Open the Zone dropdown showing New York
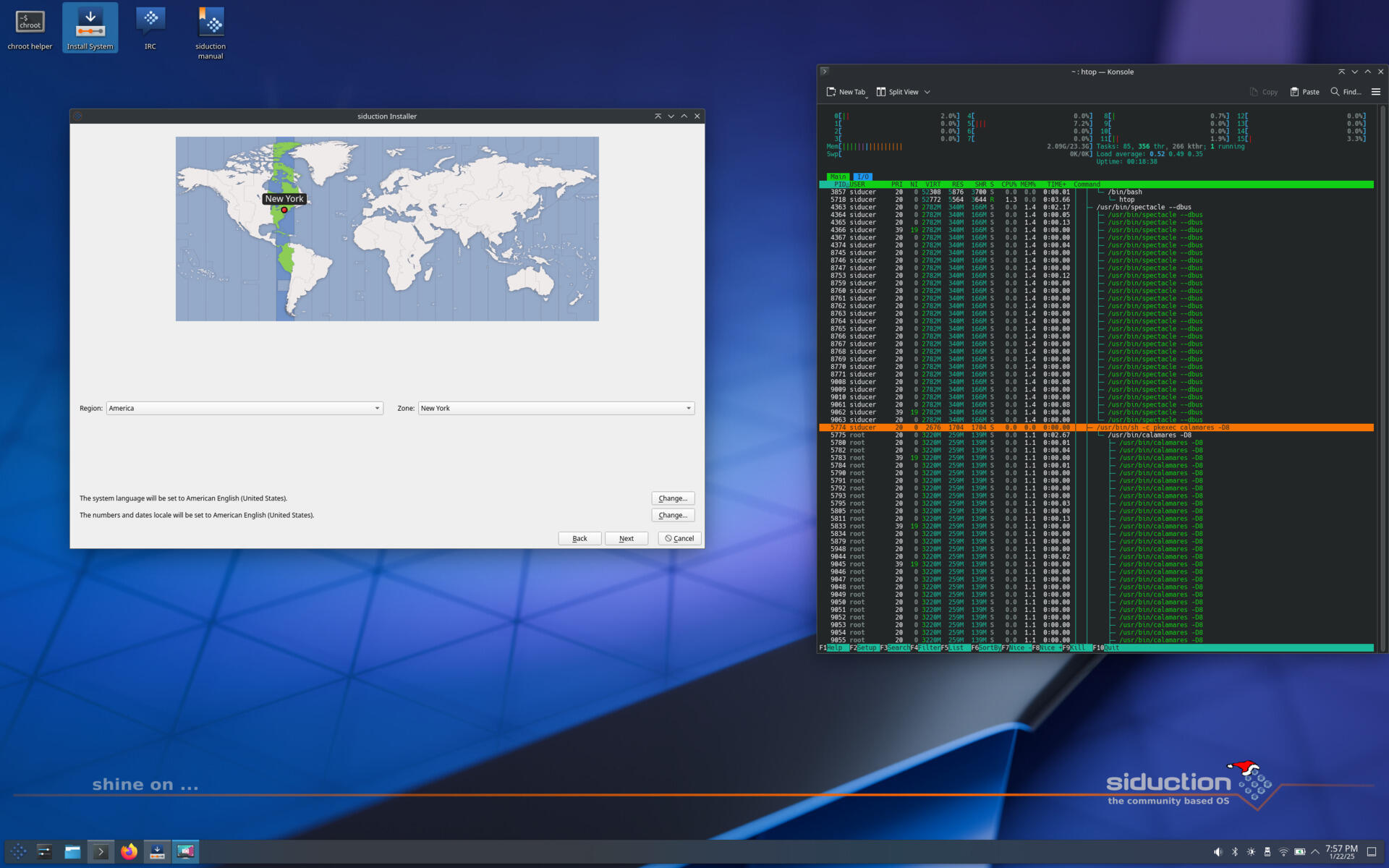 [556, 408]
